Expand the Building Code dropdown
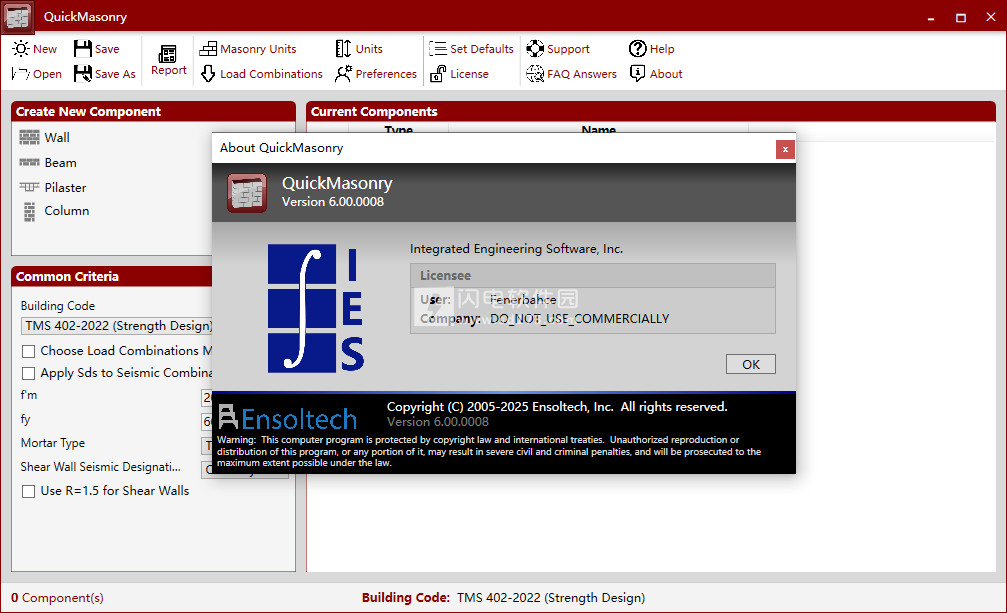1007x613 pixels. pyautogui.click(x=116, y=326)
